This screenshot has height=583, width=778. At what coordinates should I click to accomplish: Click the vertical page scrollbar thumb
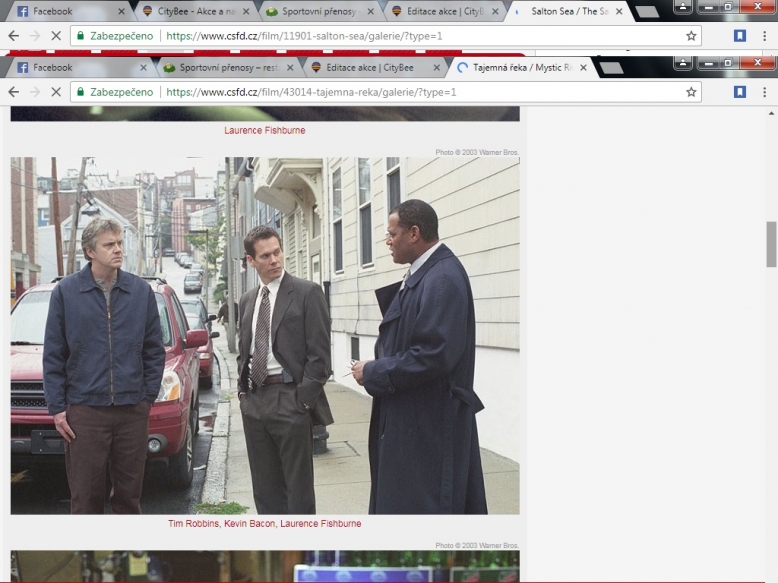771,244
